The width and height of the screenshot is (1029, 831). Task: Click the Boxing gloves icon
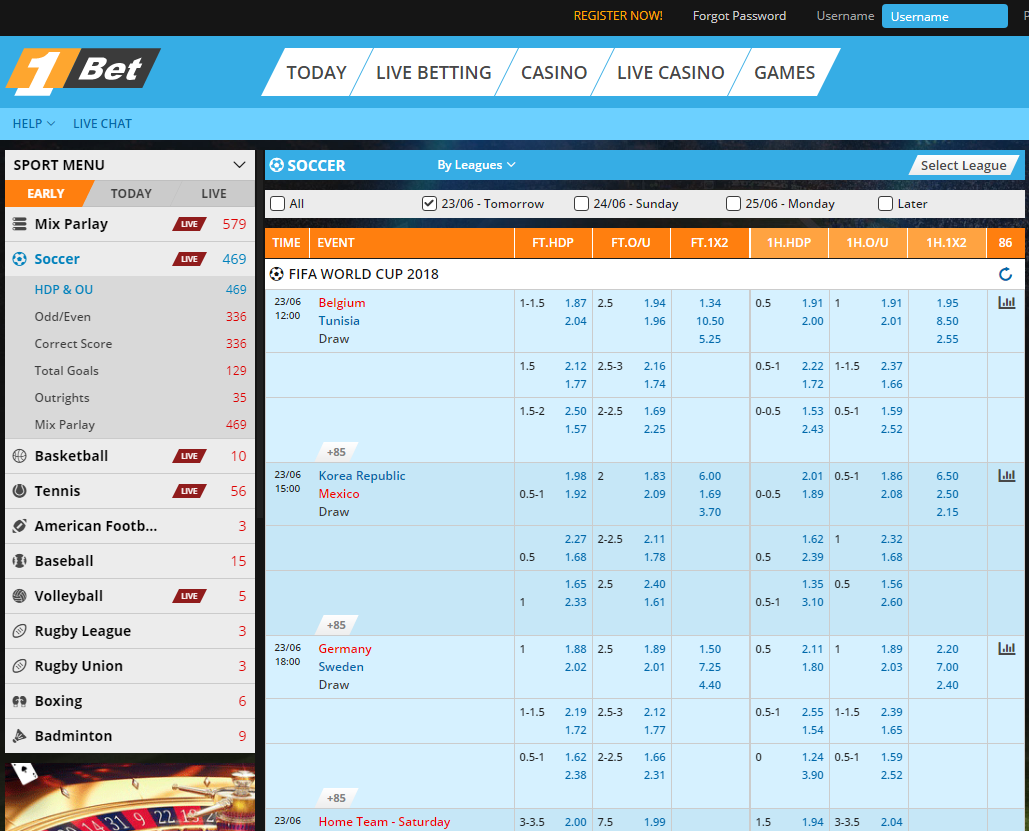click(20, 701)
